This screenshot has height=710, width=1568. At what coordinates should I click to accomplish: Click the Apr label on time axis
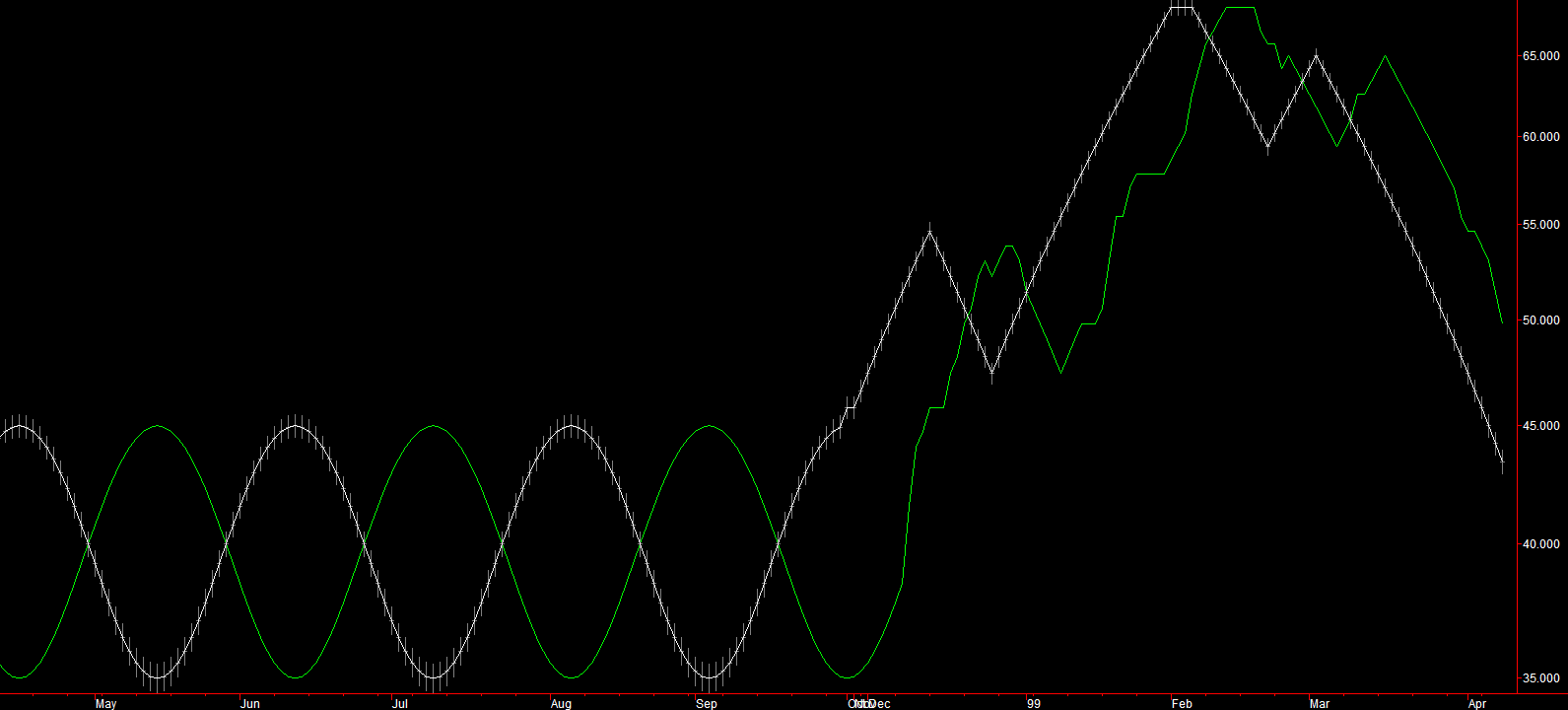point(1477,703)
